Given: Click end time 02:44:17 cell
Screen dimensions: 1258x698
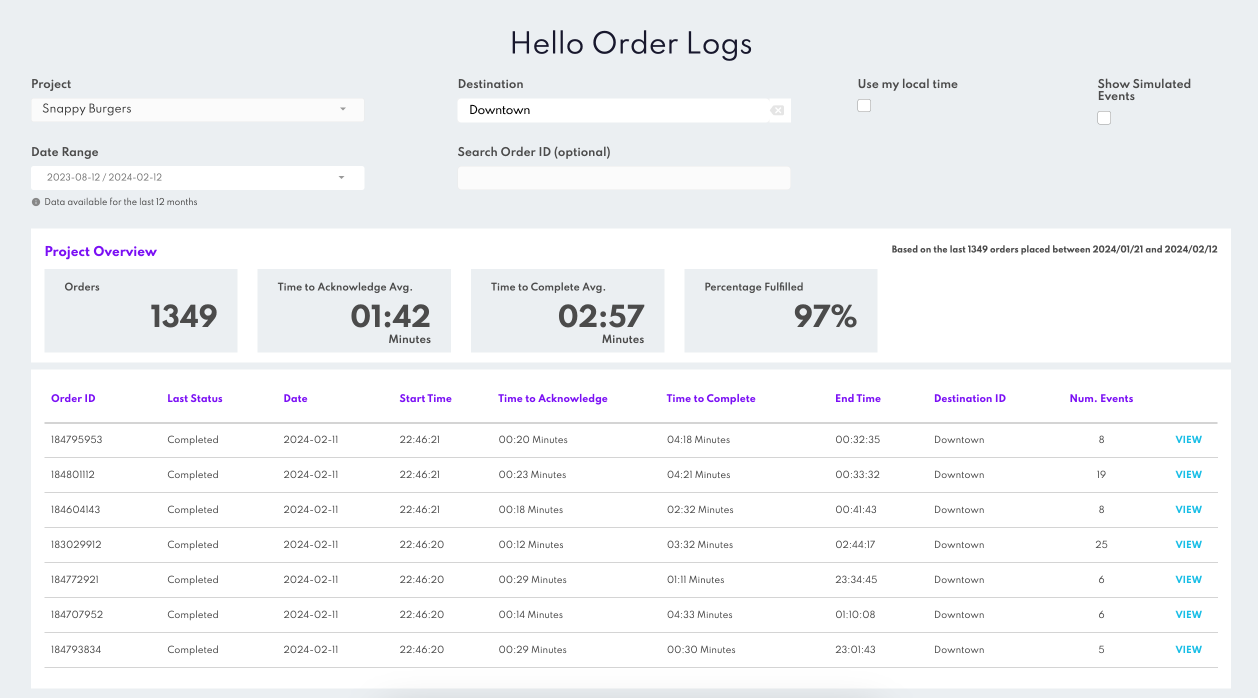Looking at the screenshot, I should pyautogui.click(x=857, y=545).
